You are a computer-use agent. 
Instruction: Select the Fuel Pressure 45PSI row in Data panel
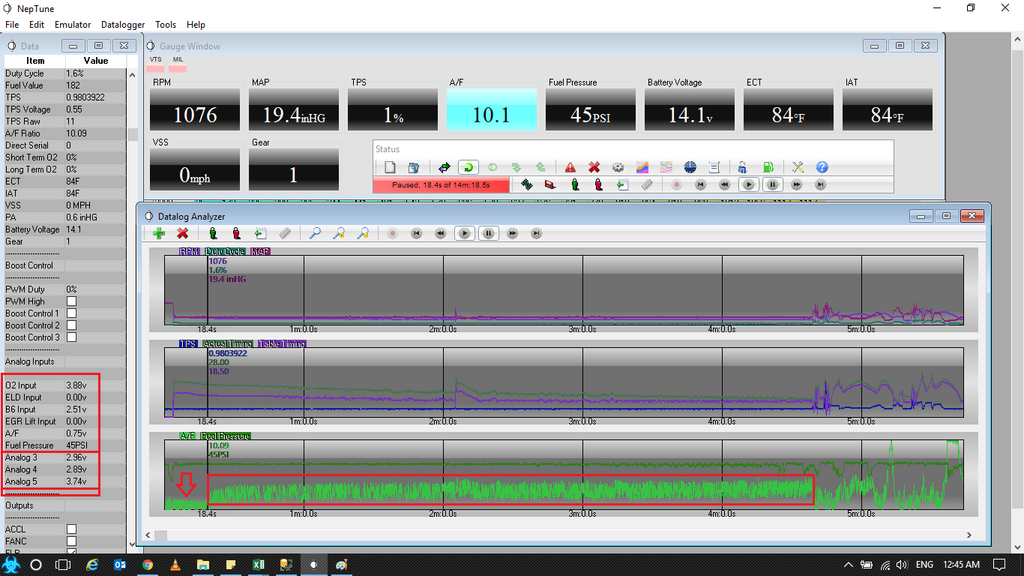65,445
